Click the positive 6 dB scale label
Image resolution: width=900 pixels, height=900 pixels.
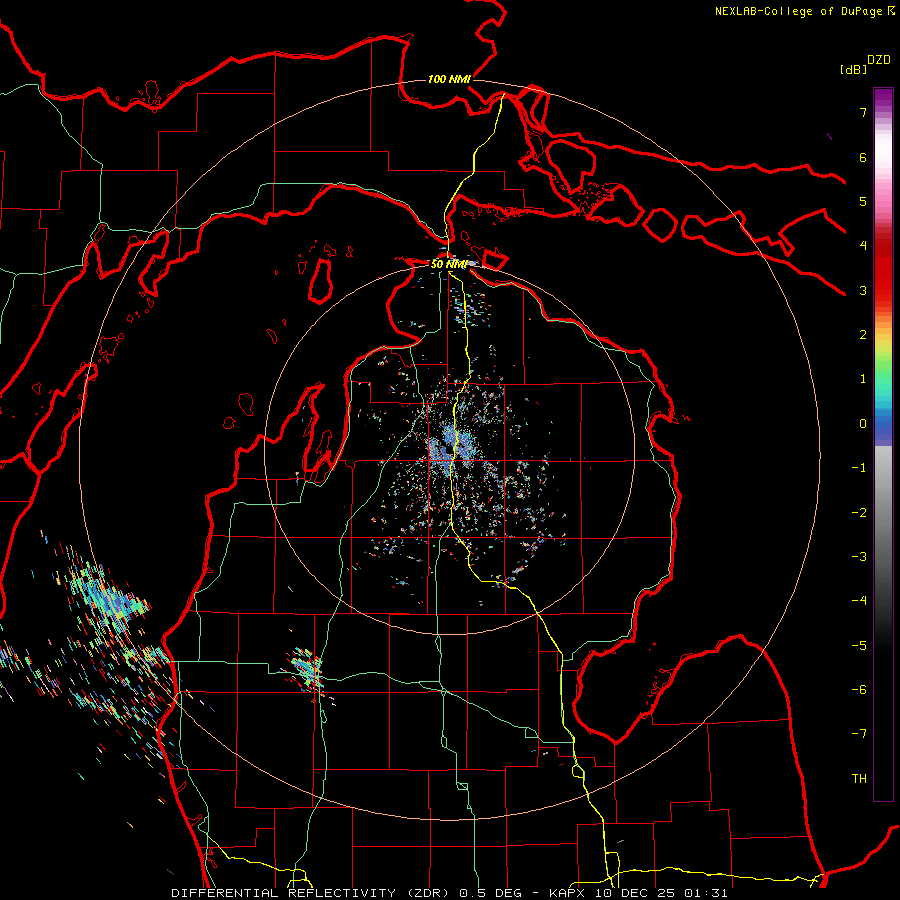point(863,157)
